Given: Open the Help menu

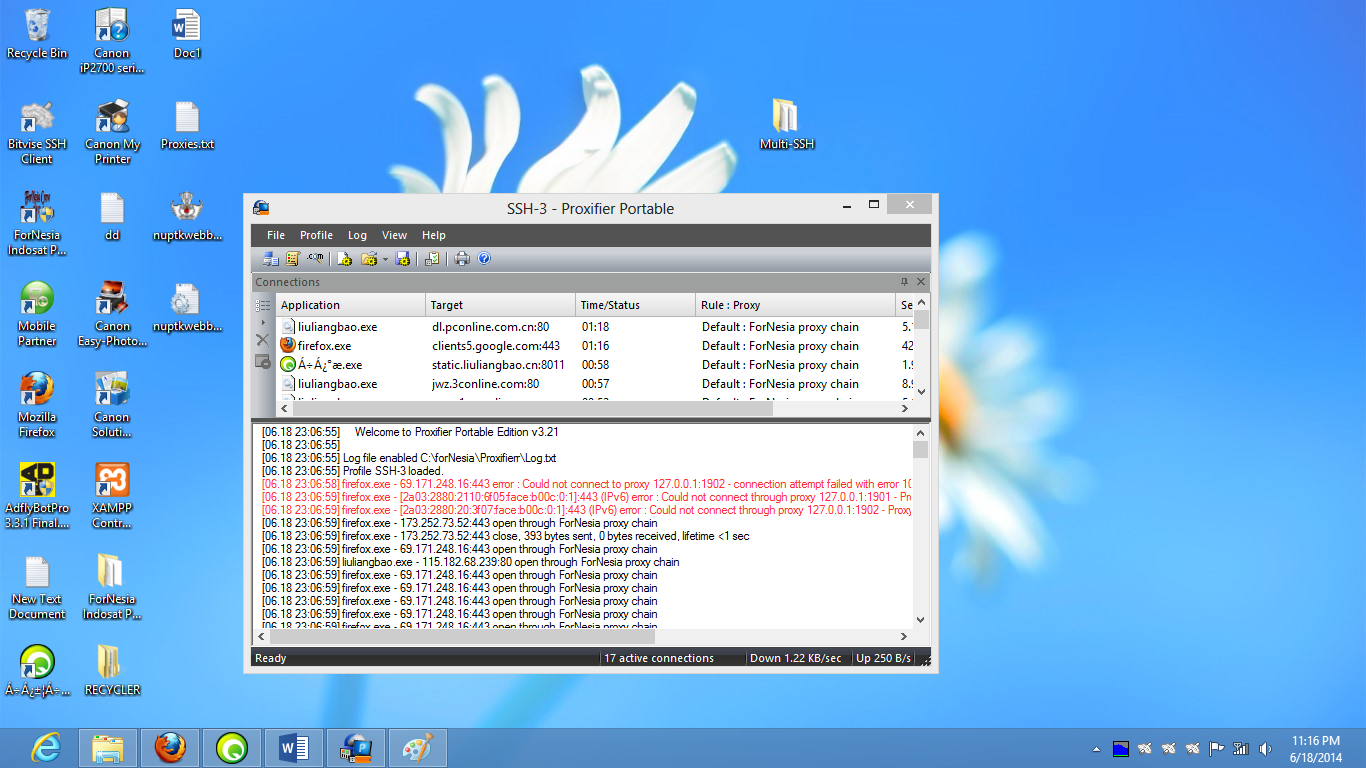Looking at the screenshot, I should 434,235.
